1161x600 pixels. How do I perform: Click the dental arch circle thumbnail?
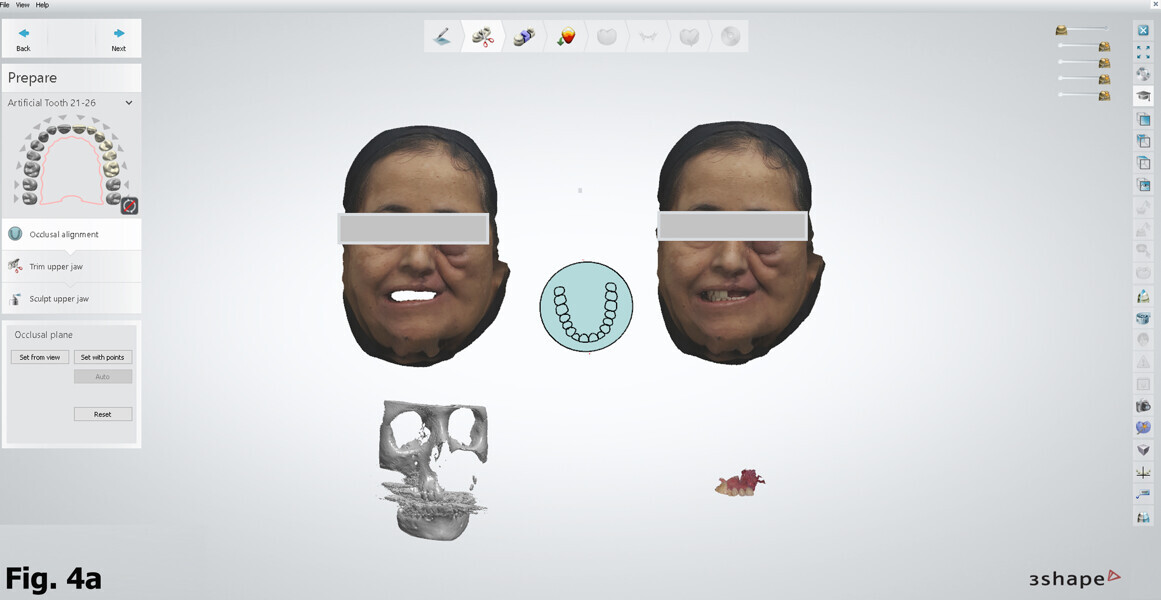pyautogui.click(x=586, y=307)
